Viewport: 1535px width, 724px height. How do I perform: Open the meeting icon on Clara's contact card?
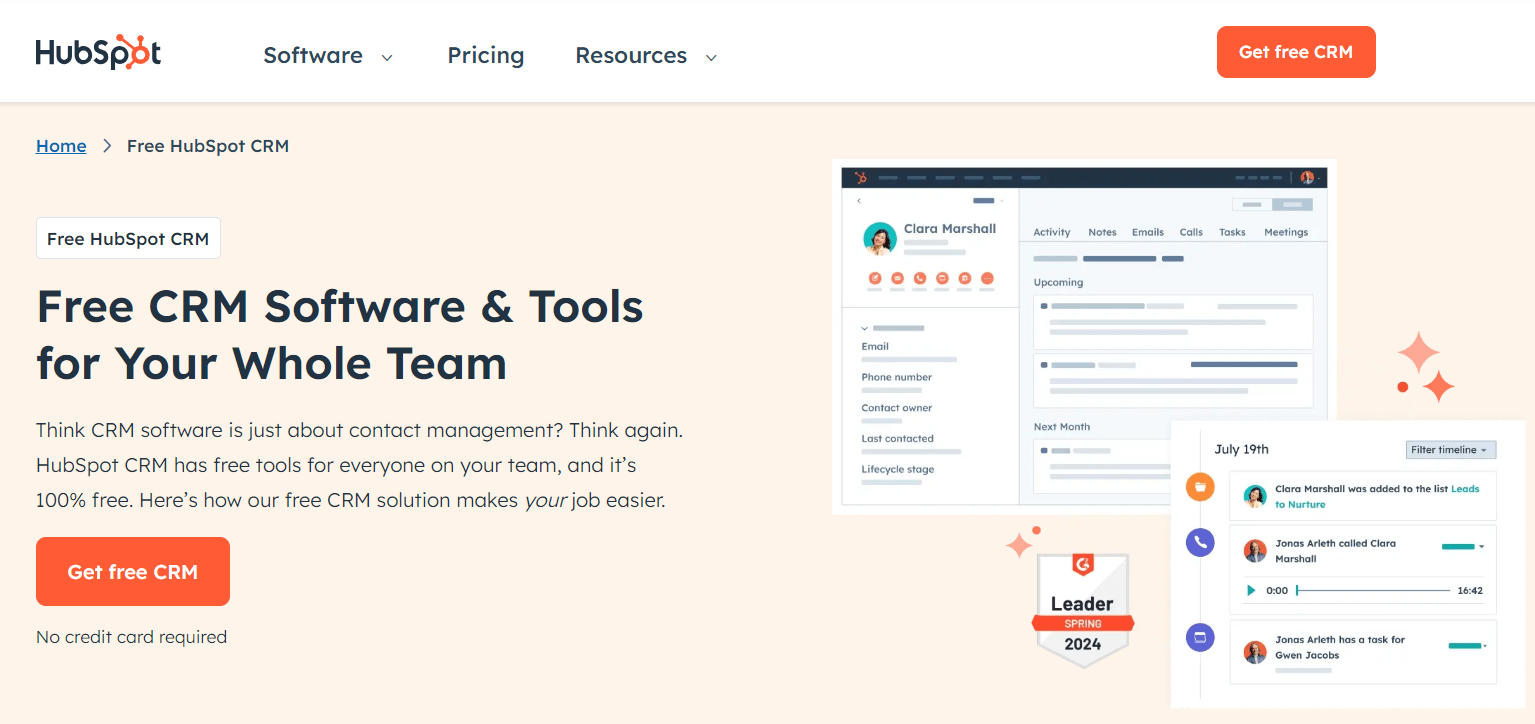point(965,278)
